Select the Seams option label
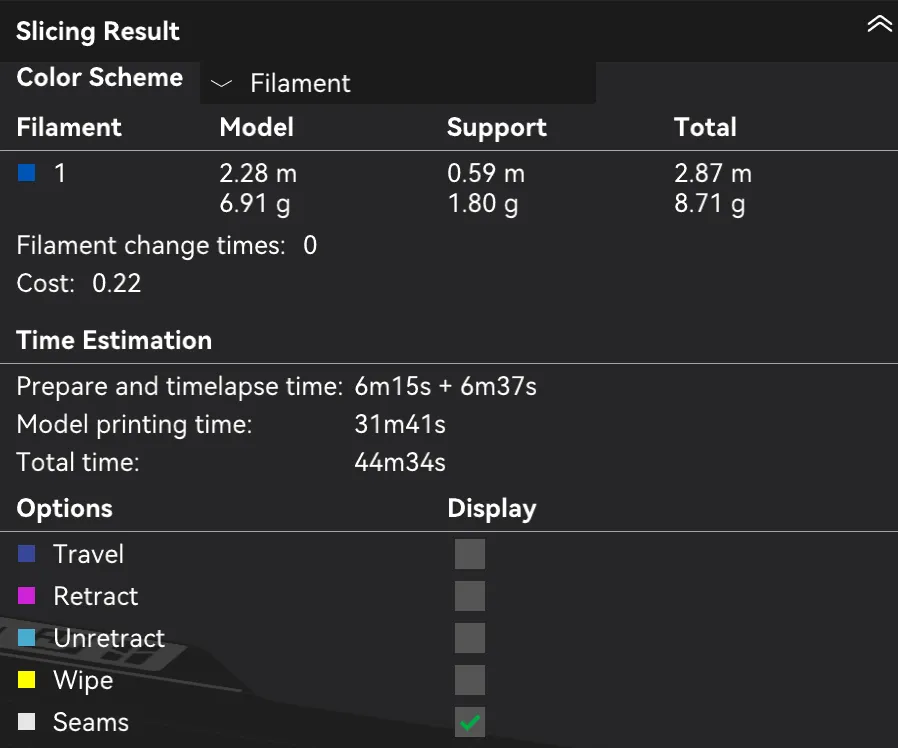 (90, 722)
